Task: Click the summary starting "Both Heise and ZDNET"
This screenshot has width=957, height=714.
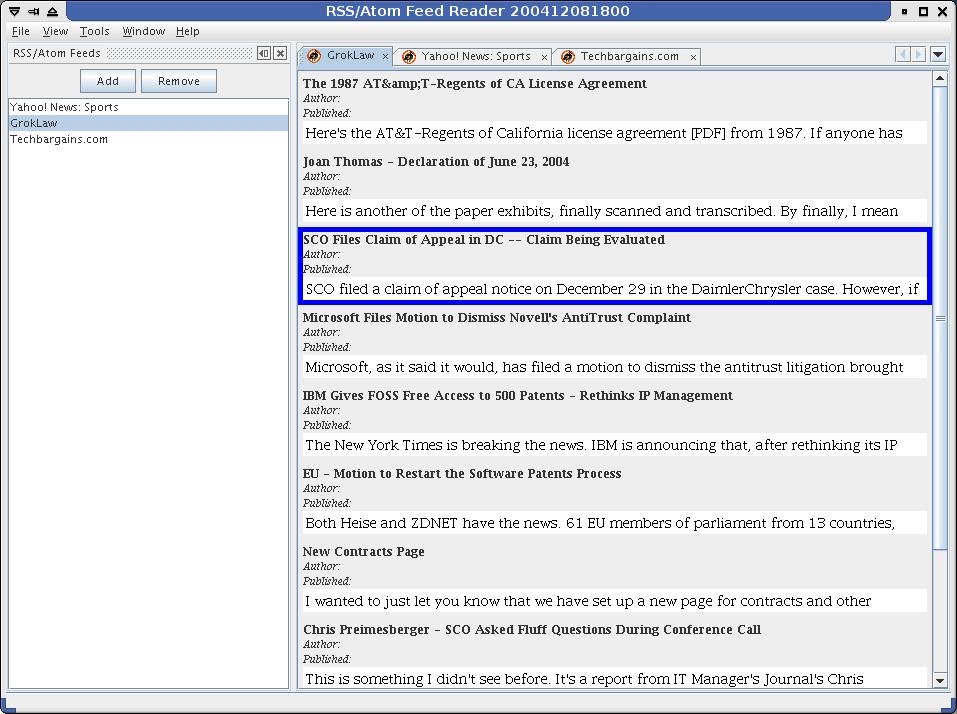Action: [x=615, y=524]
